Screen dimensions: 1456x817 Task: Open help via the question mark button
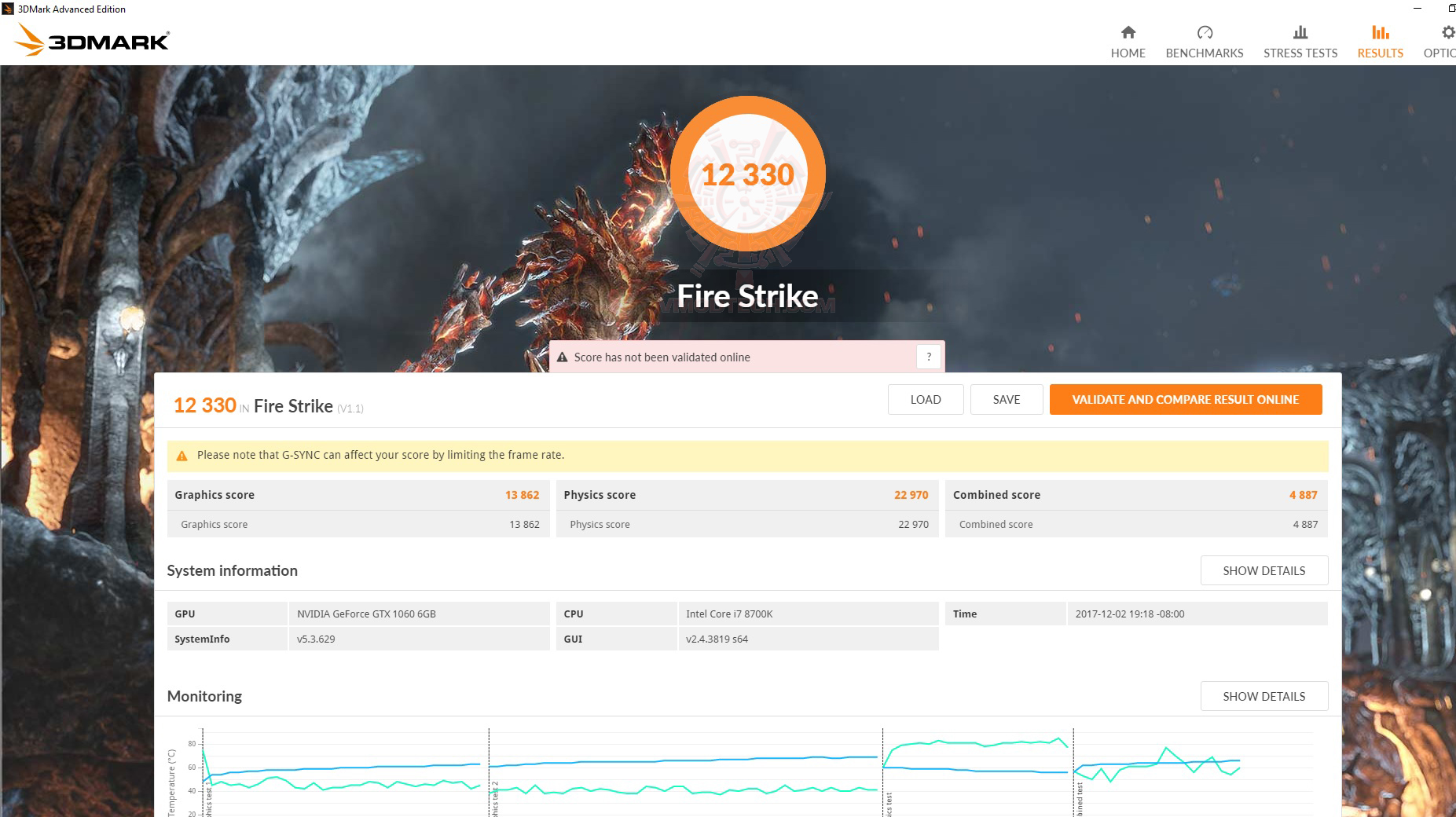point(929,356)
